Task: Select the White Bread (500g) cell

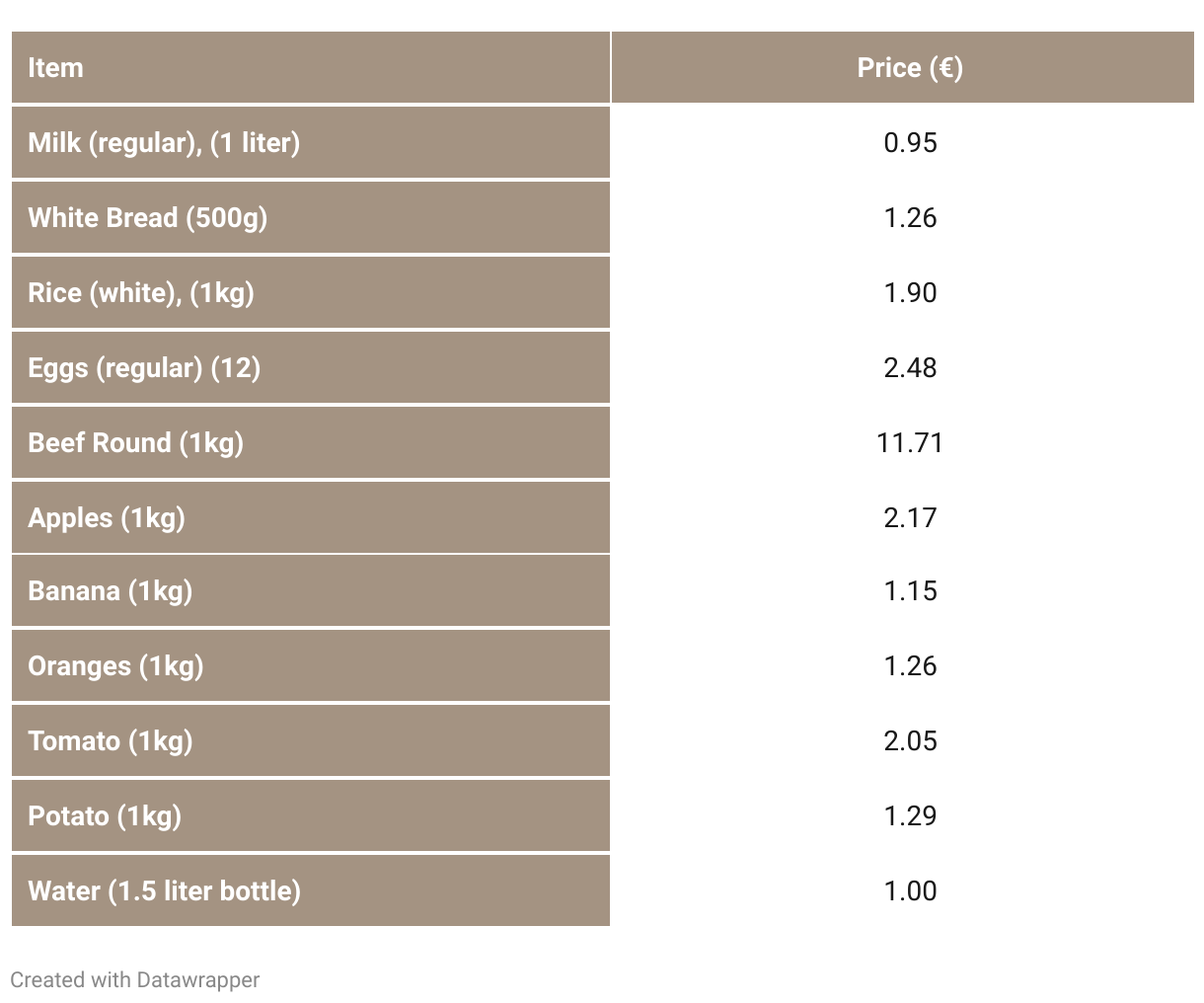Action: [311, 217]
